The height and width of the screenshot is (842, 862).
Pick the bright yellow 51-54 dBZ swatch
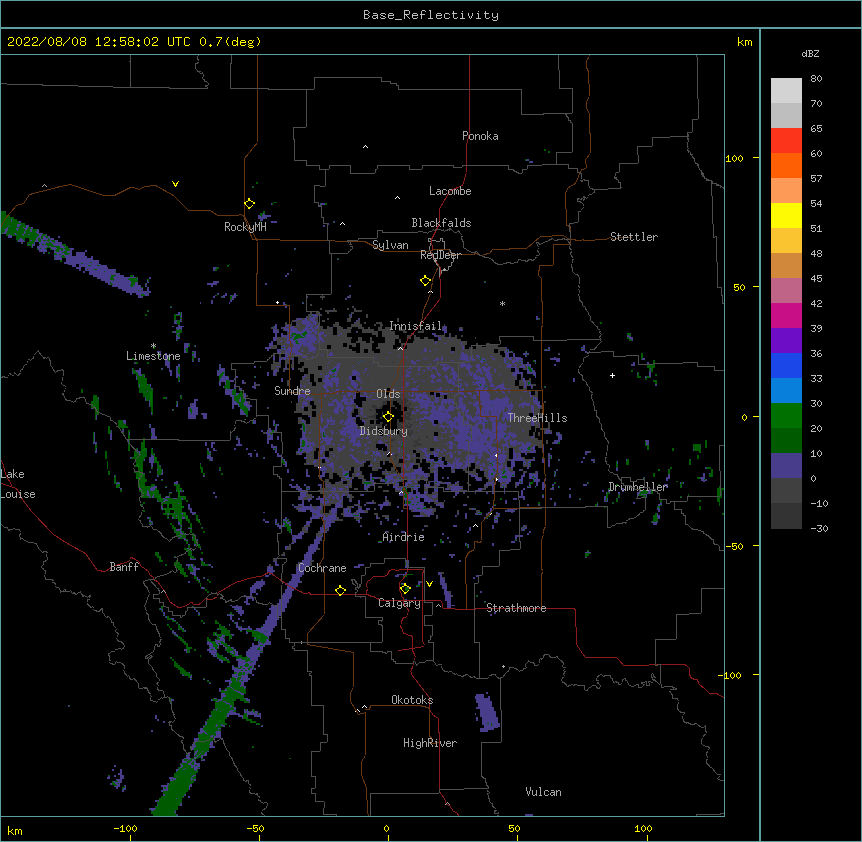click(786, 215)
